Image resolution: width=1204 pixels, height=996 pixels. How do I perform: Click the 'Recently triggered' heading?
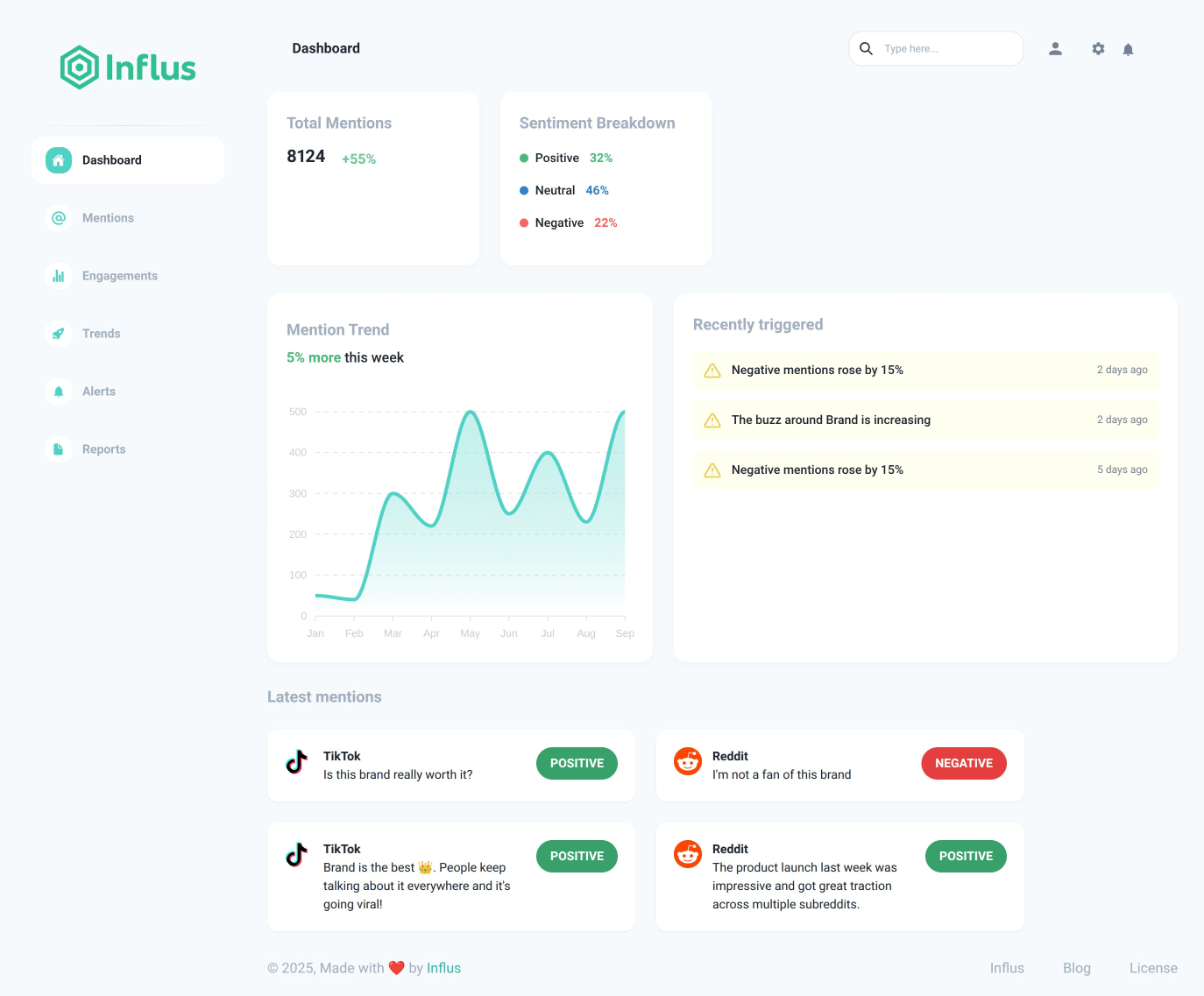point(758,325)
